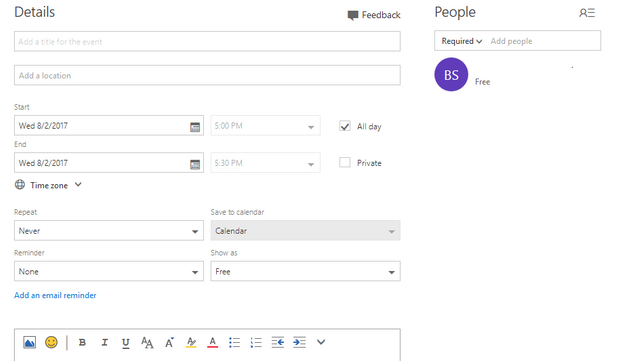Choose the red font color button

click(213, 343)
